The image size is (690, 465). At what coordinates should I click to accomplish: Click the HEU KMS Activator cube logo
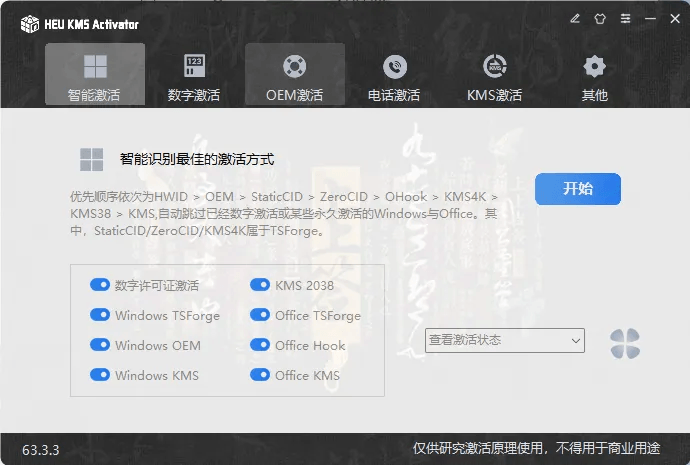click(29, 24)
